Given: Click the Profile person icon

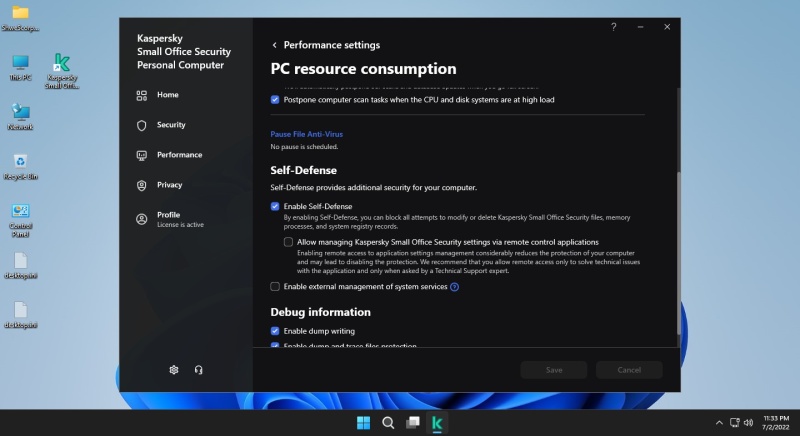Looking at the screenshot, I should (x=142, y=219).
